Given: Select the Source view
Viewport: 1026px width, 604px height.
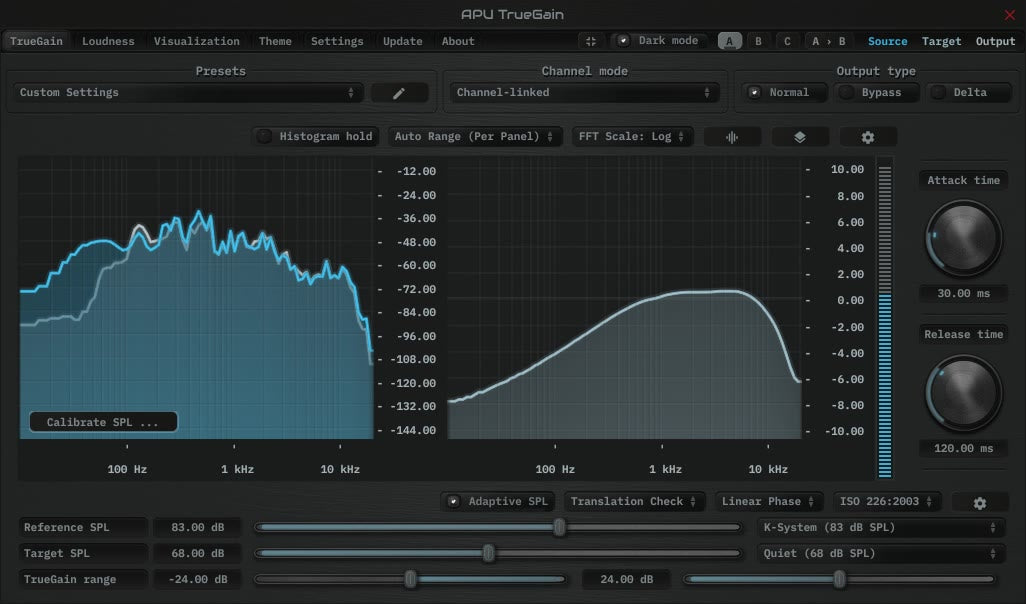Looking at the screenshot, I should 887,41.
